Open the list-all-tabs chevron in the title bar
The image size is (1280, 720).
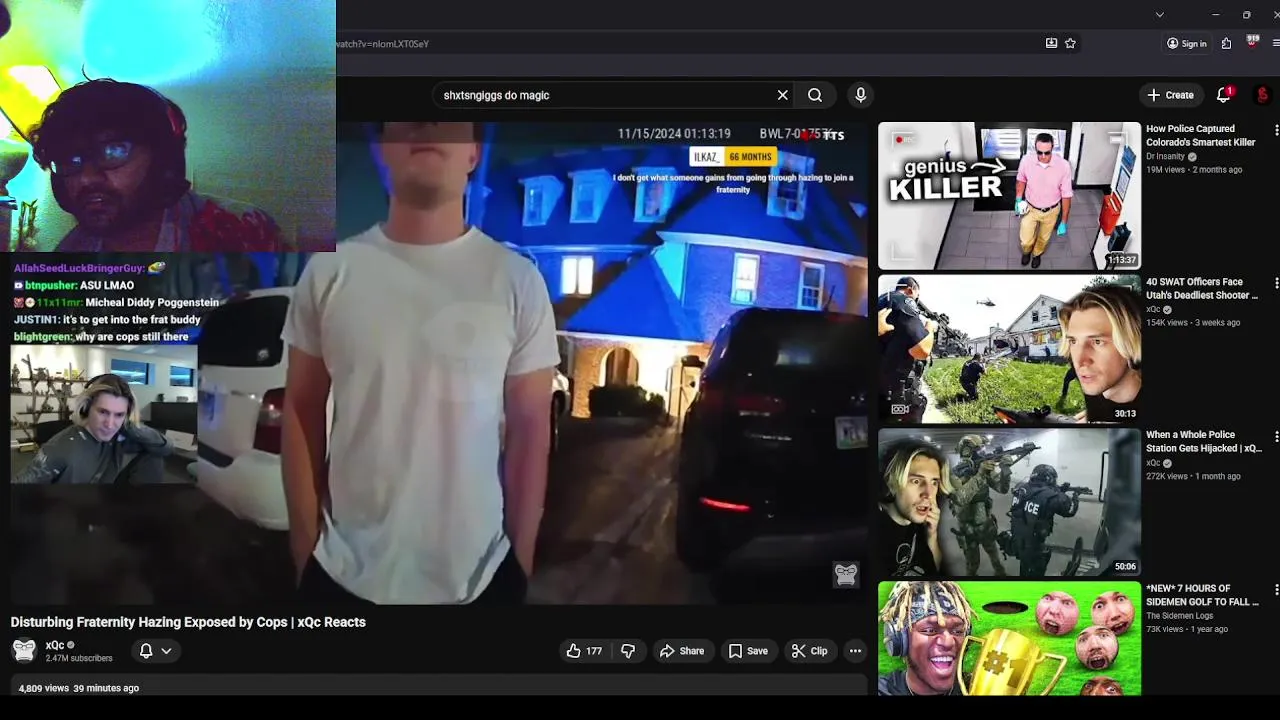[1159, 15]
